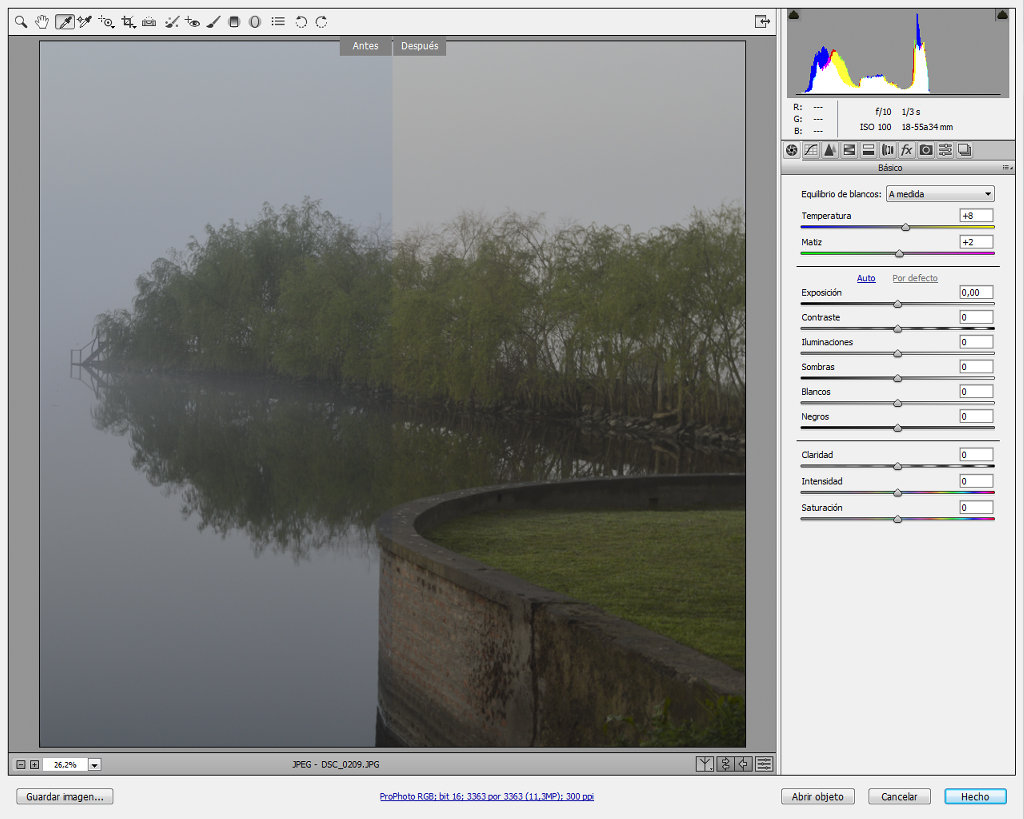Switch to the Detail panel tab

pyautogui.click(x=830, y=150)
